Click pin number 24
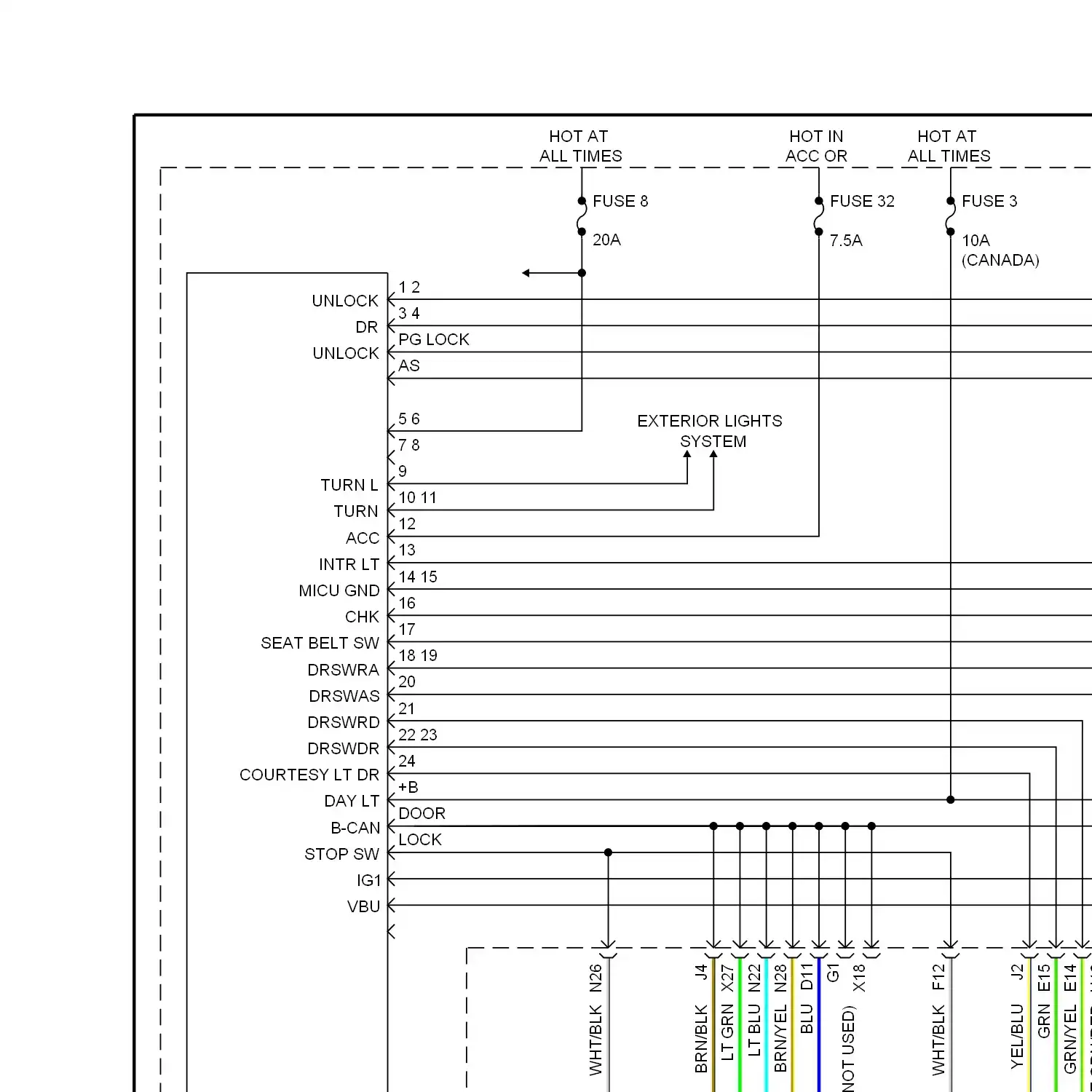Image resolution: width=1092 pixels, height=1092 pixels. point(407,761)
